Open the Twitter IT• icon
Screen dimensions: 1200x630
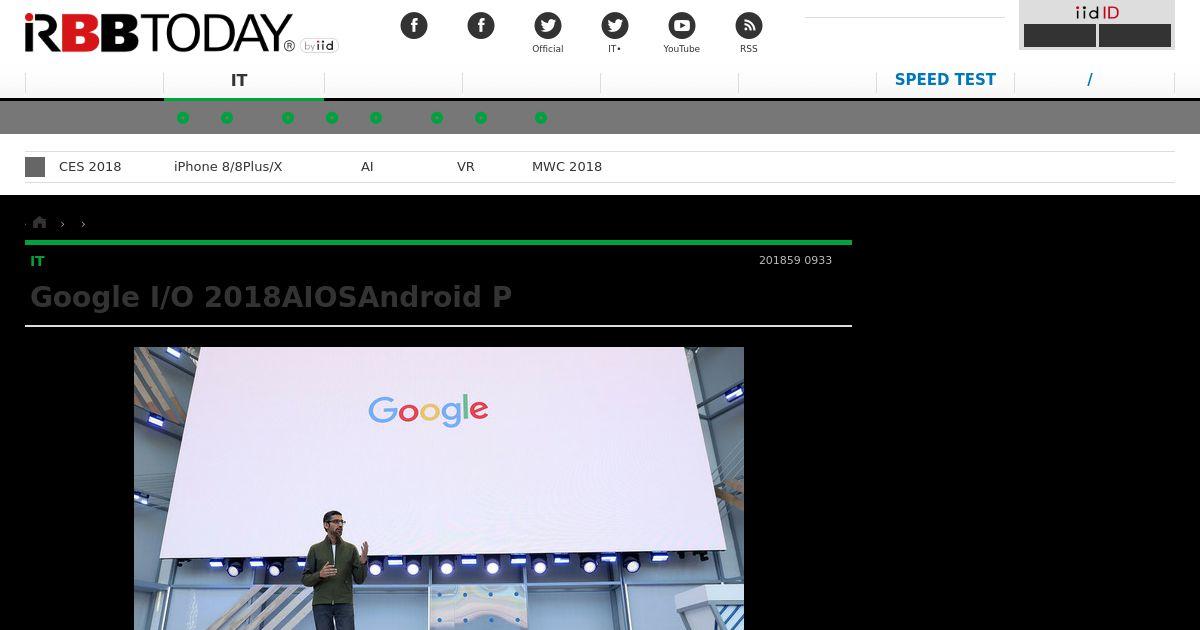point(615,26)
